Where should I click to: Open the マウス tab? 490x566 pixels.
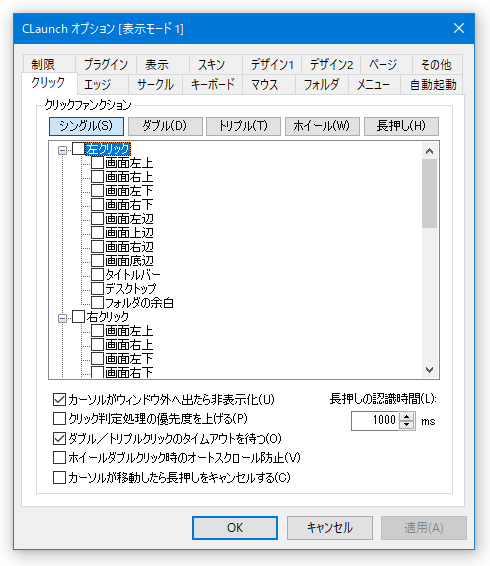[x=269, y=84]
